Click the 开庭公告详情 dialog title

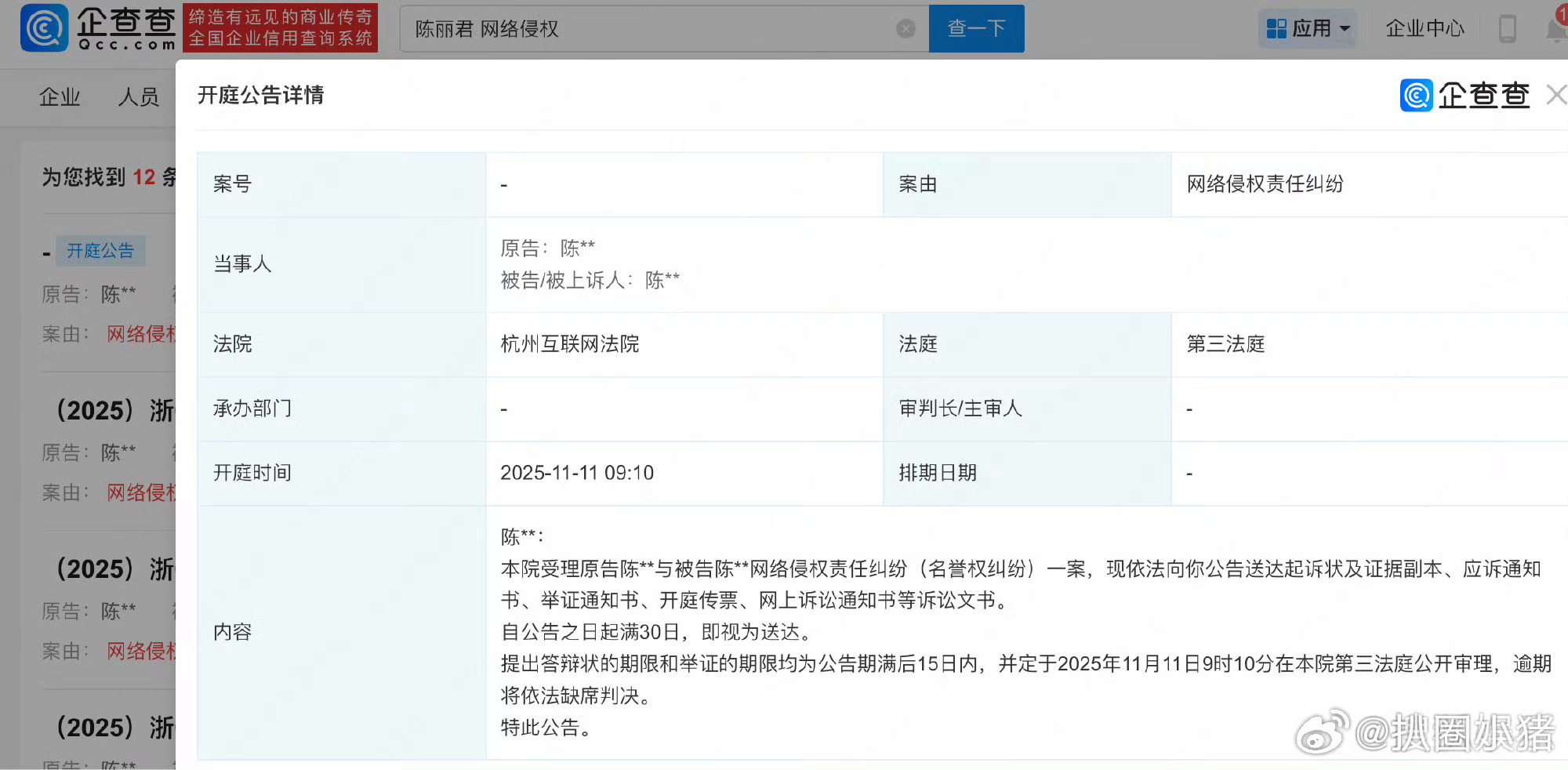(x=261, y=95)
